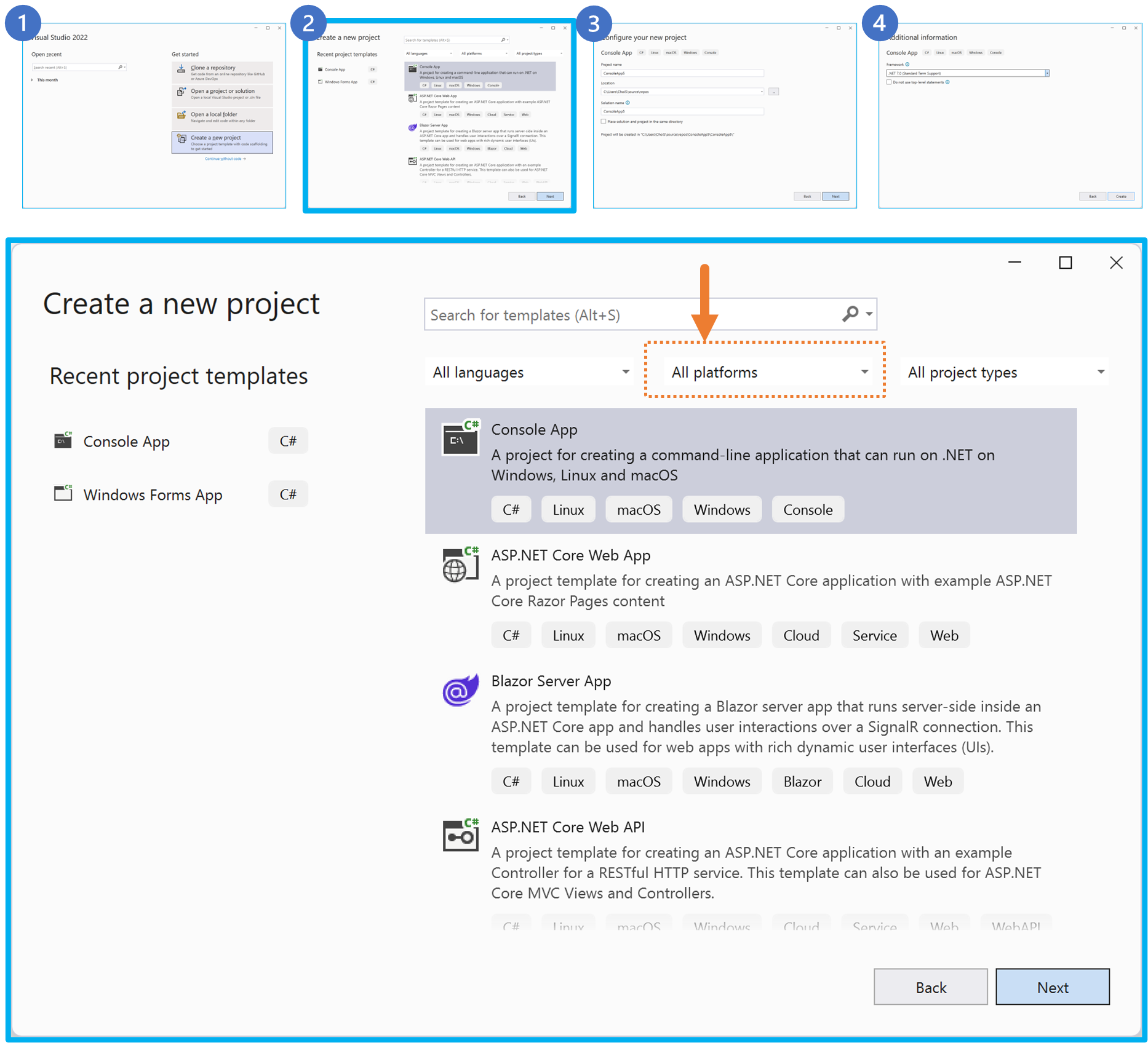Click recent Console App icon
Viewport: 1148px width, 1043px height.
point(63,440)
